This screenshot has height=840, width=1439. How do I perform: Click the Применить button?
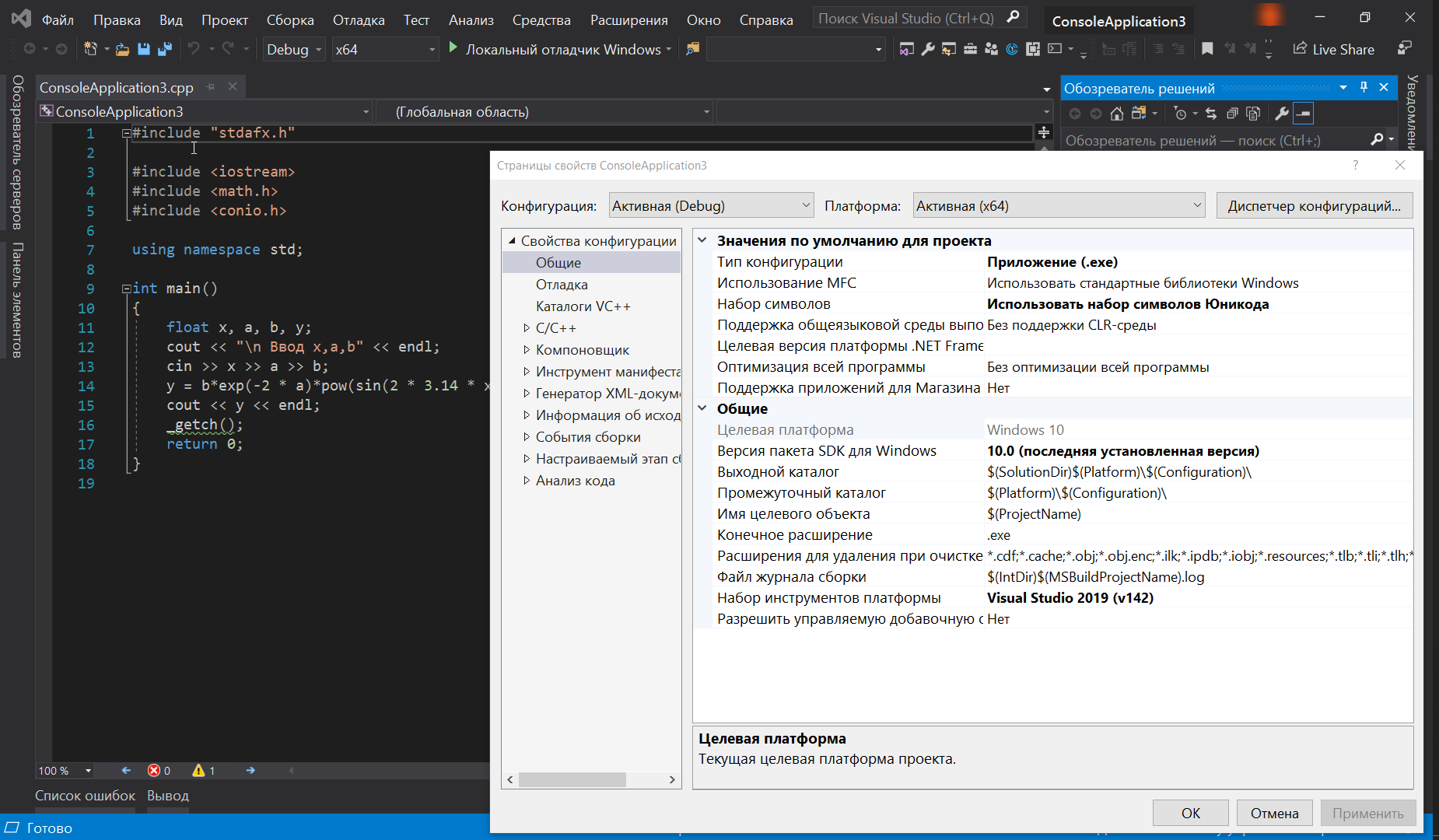[x=1368, y=813]
